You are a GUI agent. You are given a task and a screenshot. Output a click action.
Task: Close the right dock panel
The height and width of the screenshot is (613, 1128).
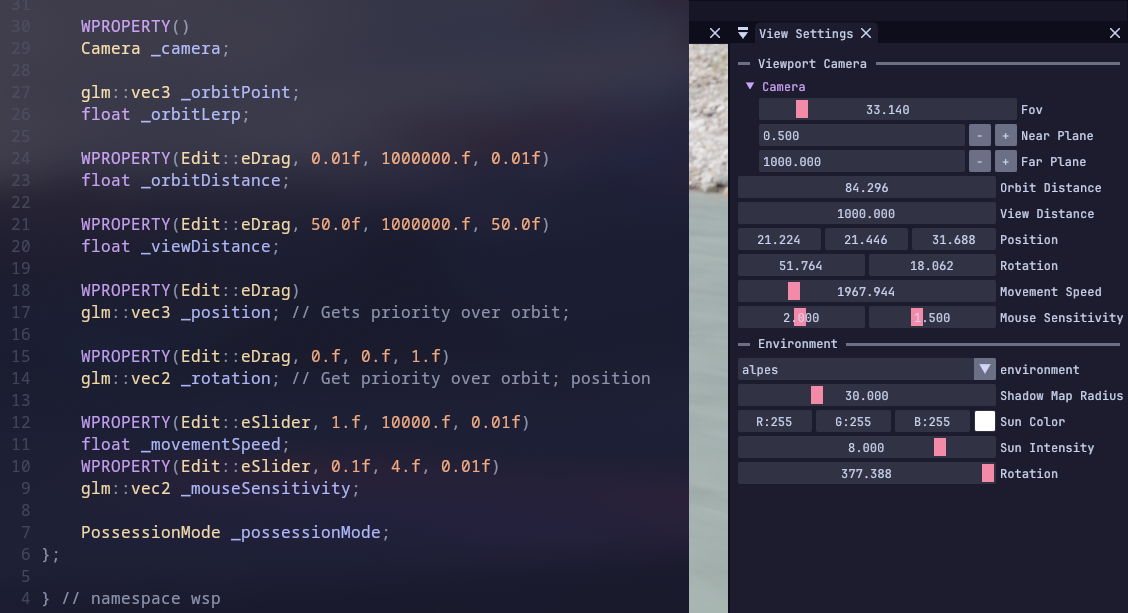click(x=1115, y=33)
